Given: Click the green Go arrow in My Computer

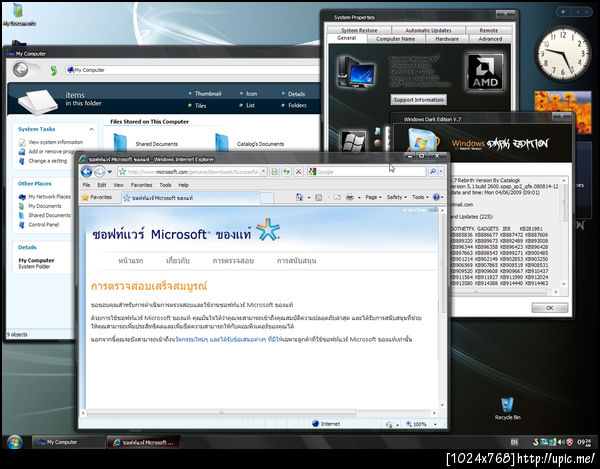Looking at the screenshot, I should click(x=54, y=70).
